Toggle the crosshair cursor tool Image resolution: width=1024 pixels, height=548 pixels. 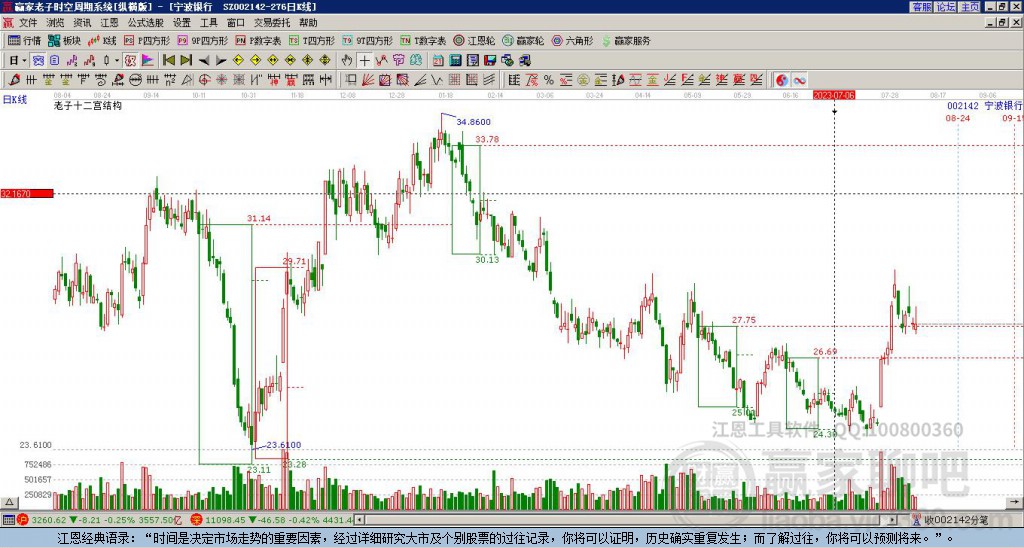coord(364,60)
